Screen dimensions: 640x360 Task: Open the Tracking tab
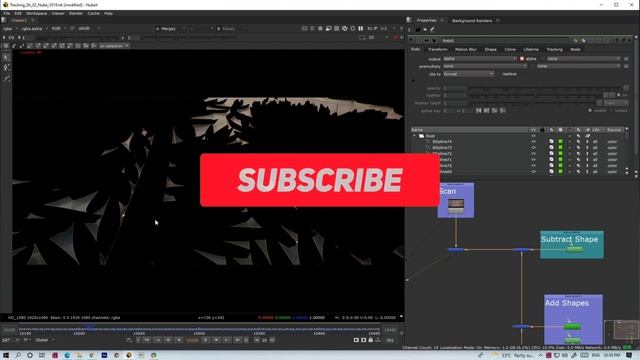555,49
